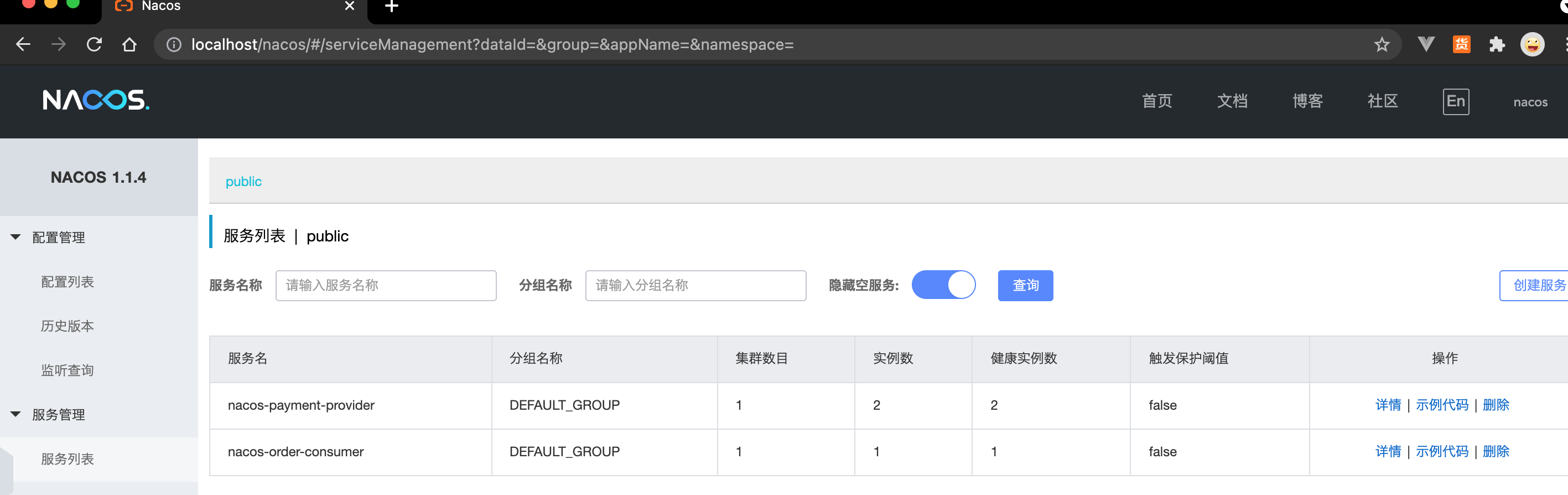Viewport: 1568px width, 495px height.
Task: Open the browser profile avatar
Action: pos(1532,44)
